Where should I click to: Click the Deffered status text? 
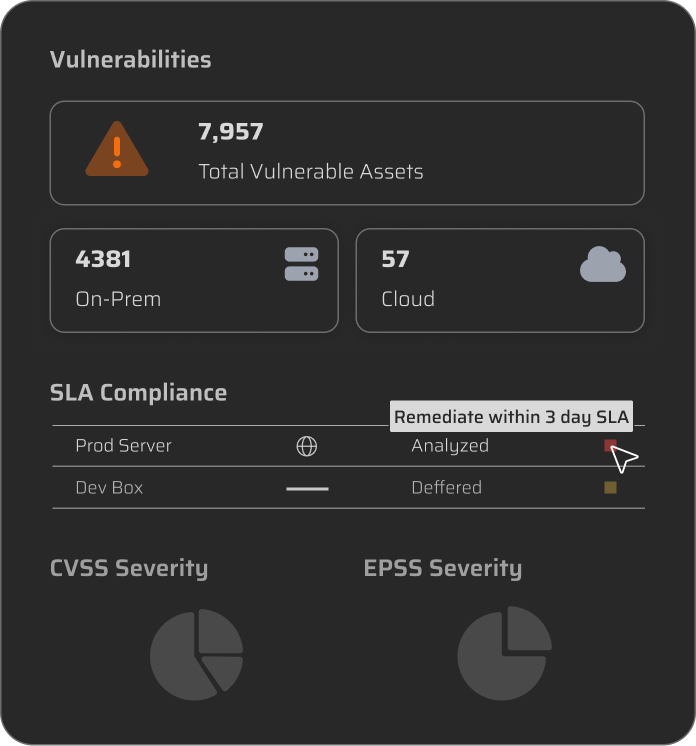coord(446,488)
